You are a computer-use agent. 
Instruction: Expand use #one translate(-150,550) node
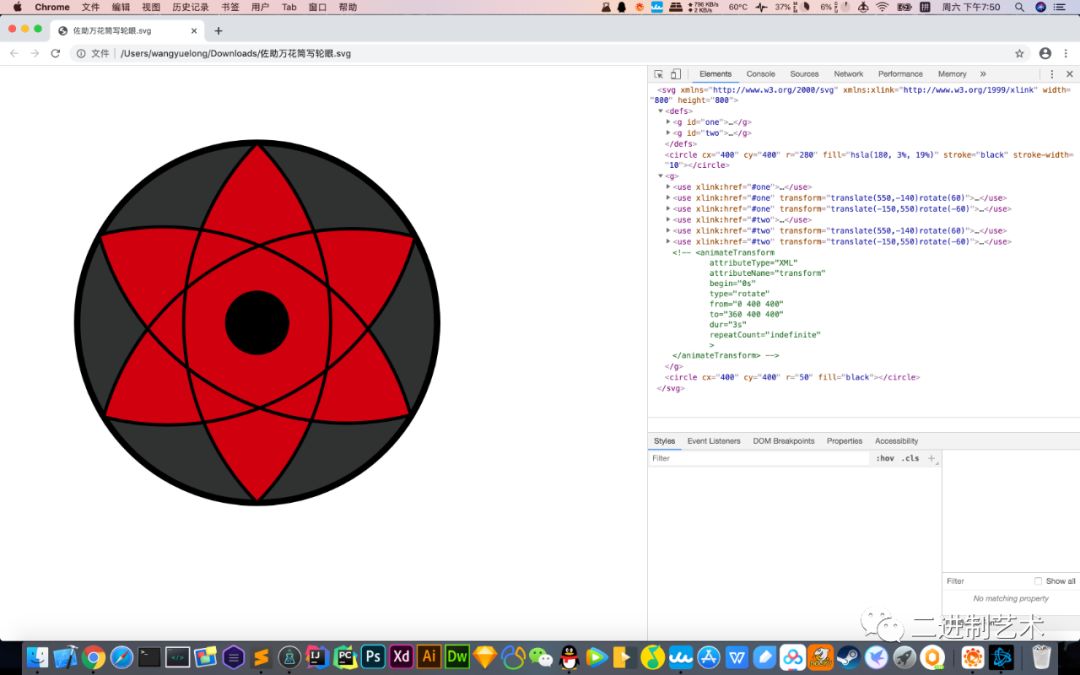(668, 209)
